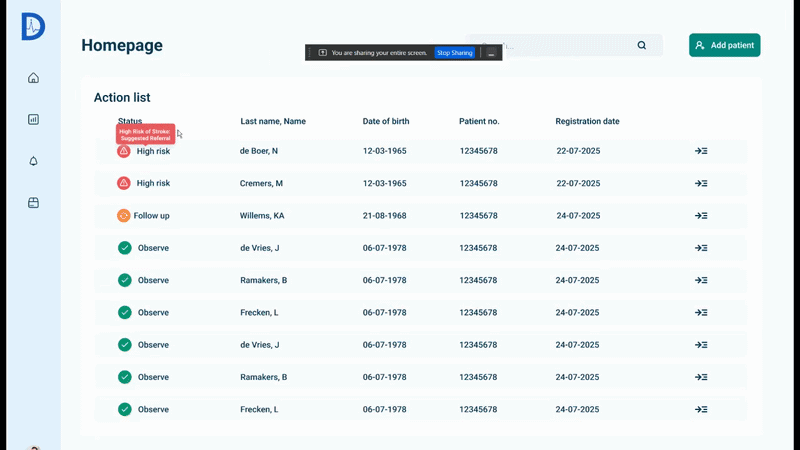Click the screen share icon in the sharing bar
The width and height of the screenshot is (800, 450).
[322, 53]
